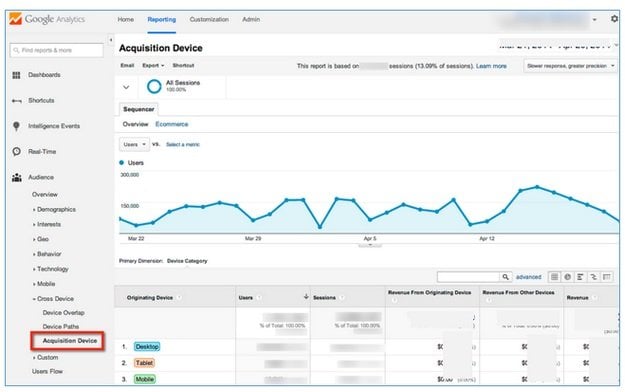Open the Ecommerce sub-tab
This screenshot has height=392, width=625.
coord(172,124)
